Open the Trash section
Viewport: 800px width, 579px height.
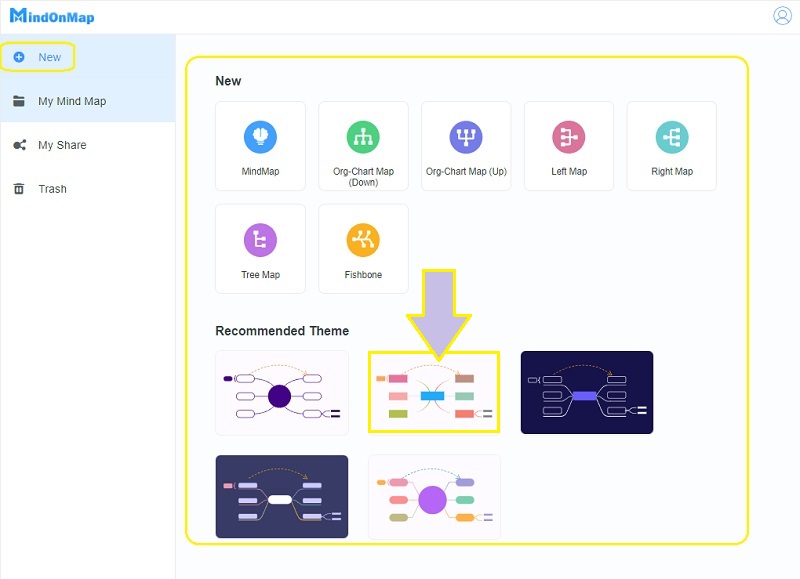52,189
